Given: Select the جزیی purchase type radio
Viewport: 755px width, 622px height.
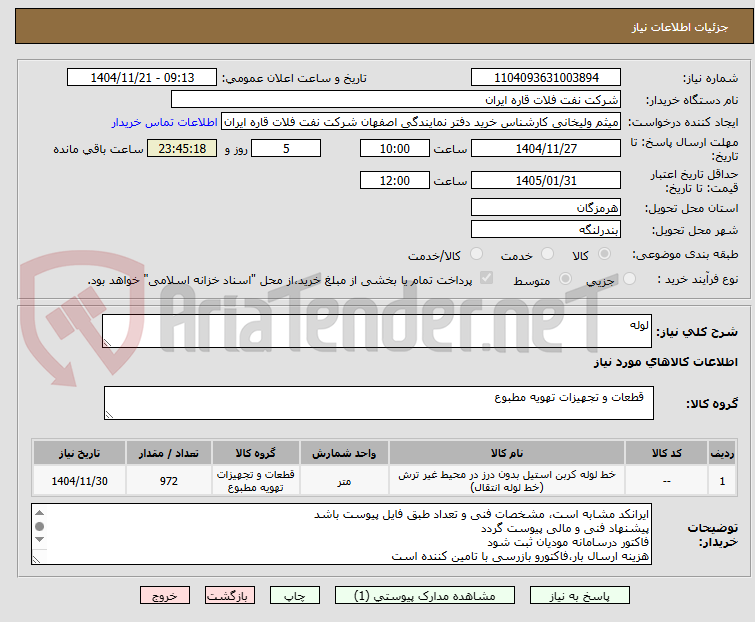Looking at the screenshot, I should (629, 279).
